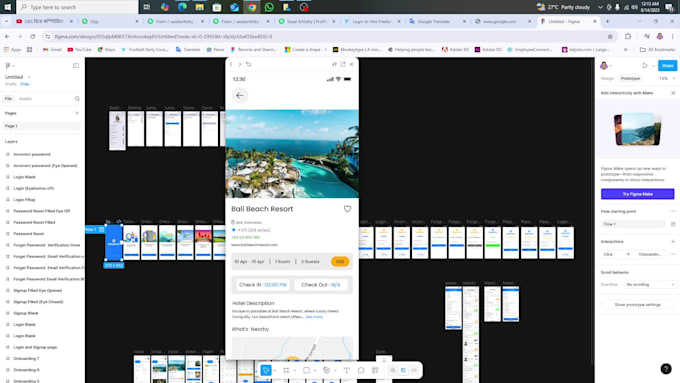Click the resort beach photo

click(292, 154)
